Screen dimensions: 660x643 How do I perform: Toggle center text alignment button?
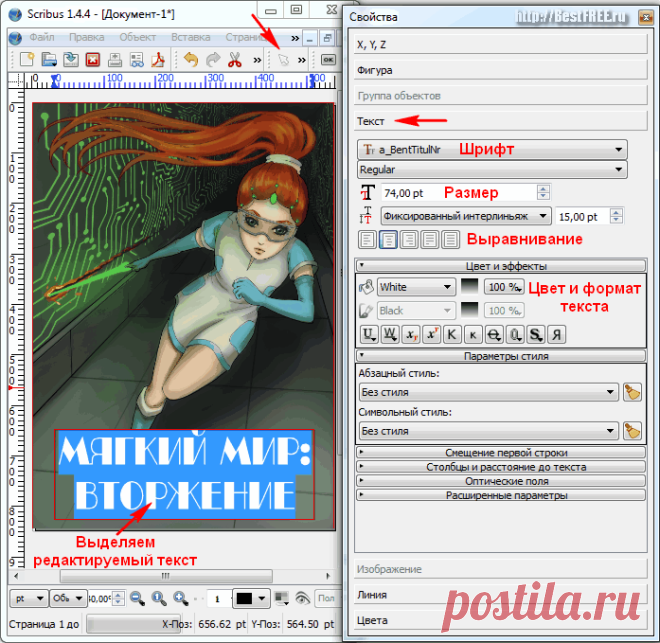pyautogui.click(x=388, y=240)
